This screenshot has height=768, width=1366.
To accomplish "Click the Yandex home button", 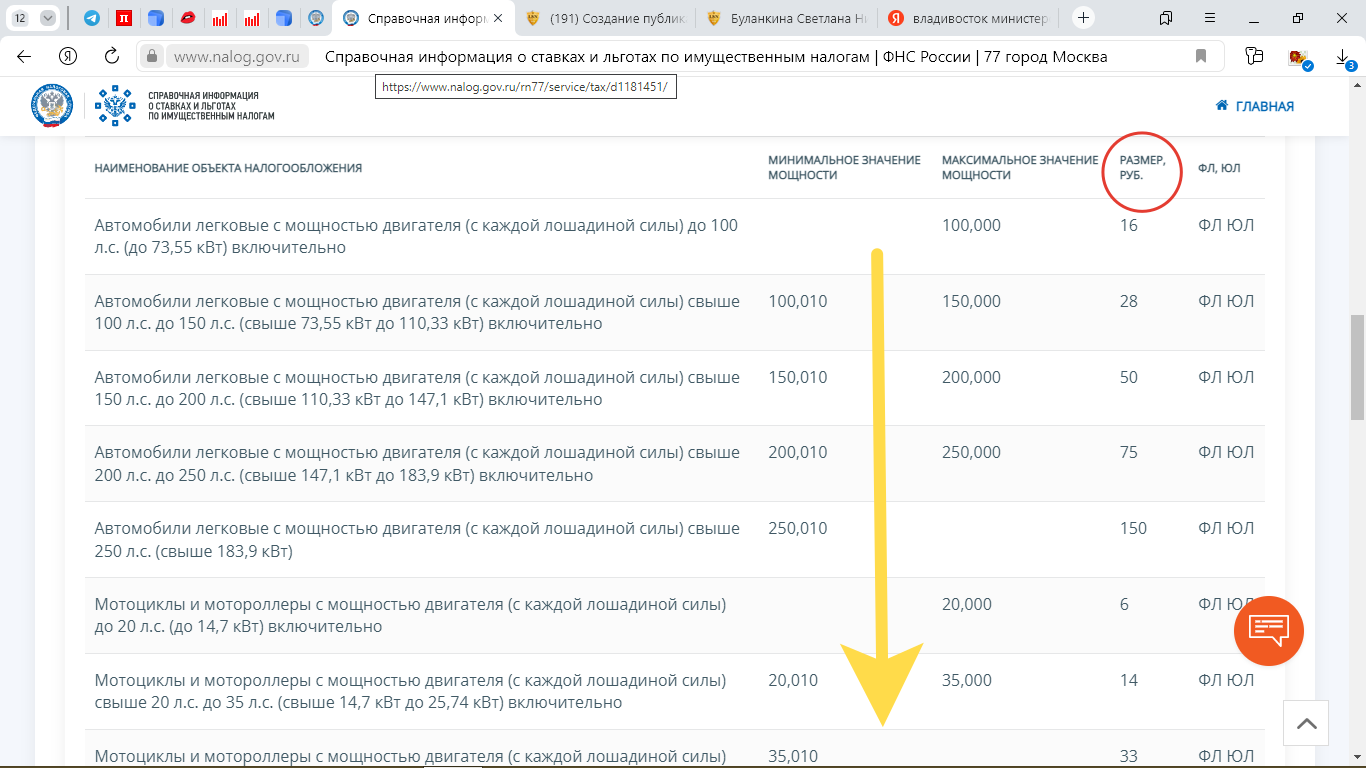I will click(x=68, y=56).
